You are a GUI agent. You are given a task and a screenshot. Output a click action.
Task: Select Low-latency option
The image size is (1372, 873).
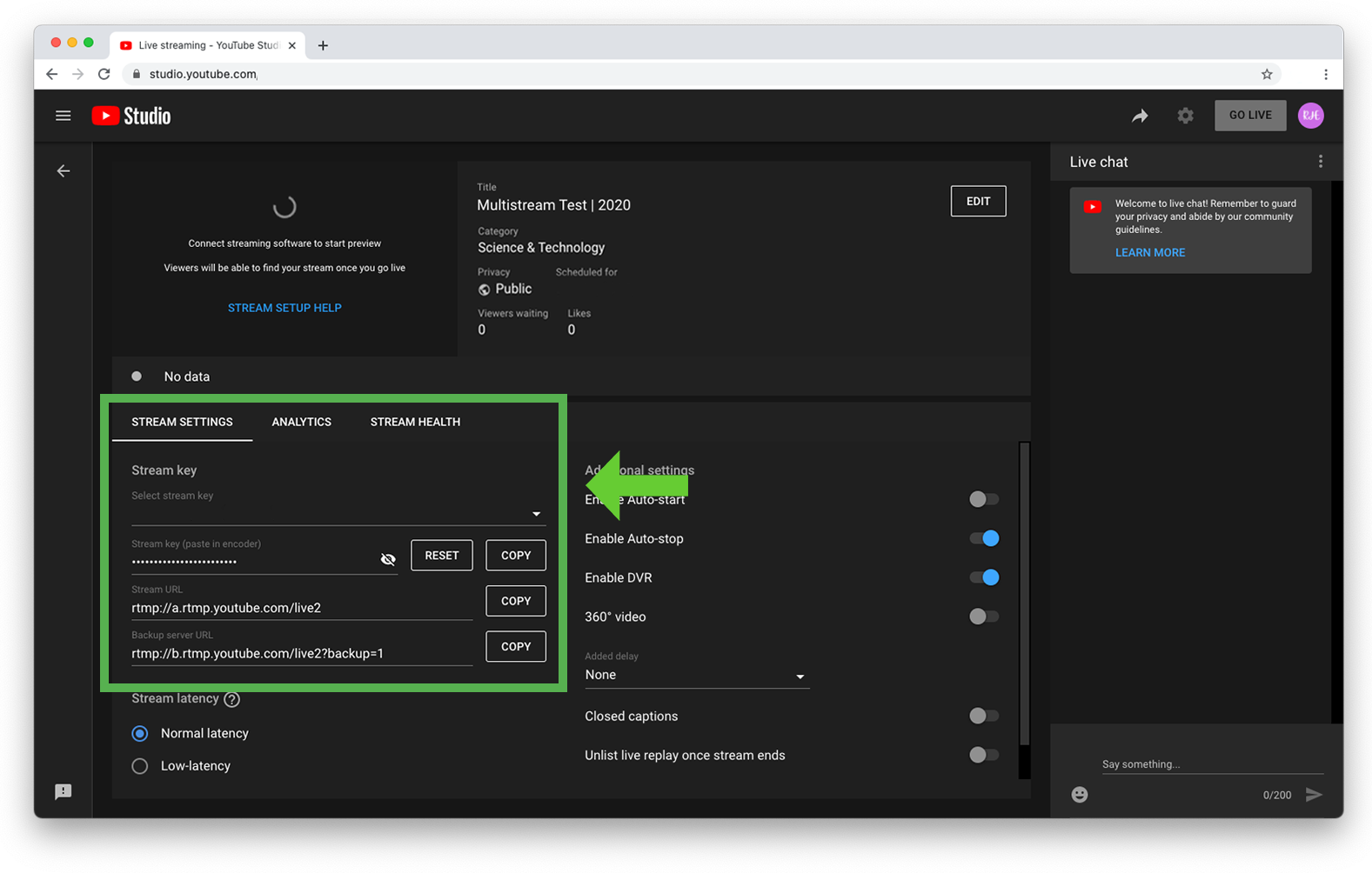[140, 766]
